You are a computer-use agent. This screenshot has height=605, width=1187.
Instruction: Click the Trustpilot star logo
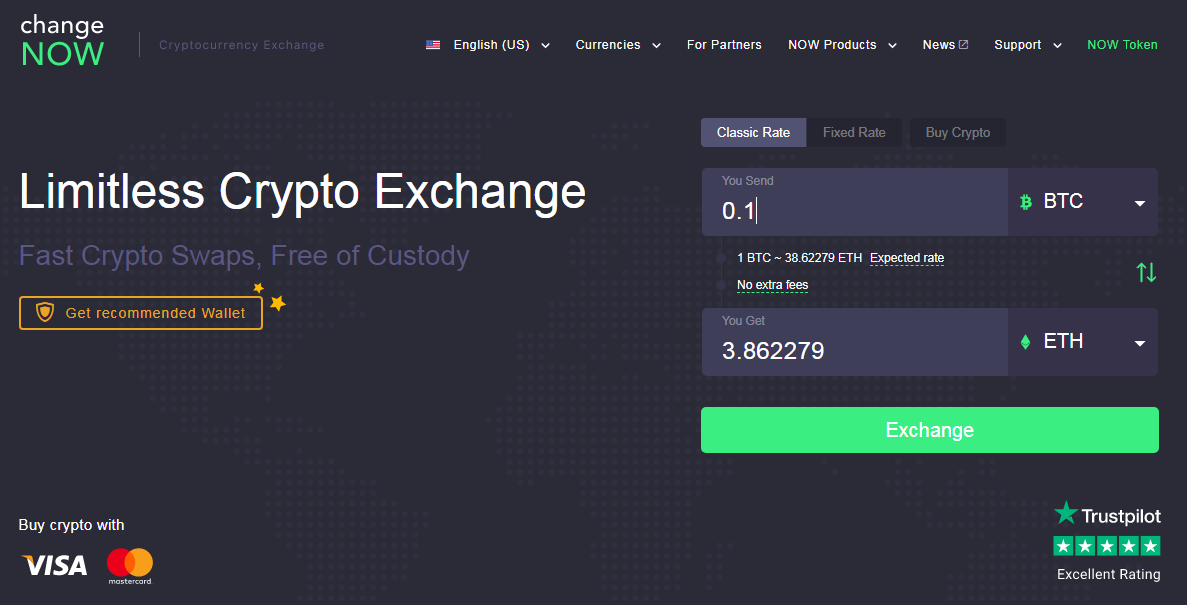pos(1066,513)
